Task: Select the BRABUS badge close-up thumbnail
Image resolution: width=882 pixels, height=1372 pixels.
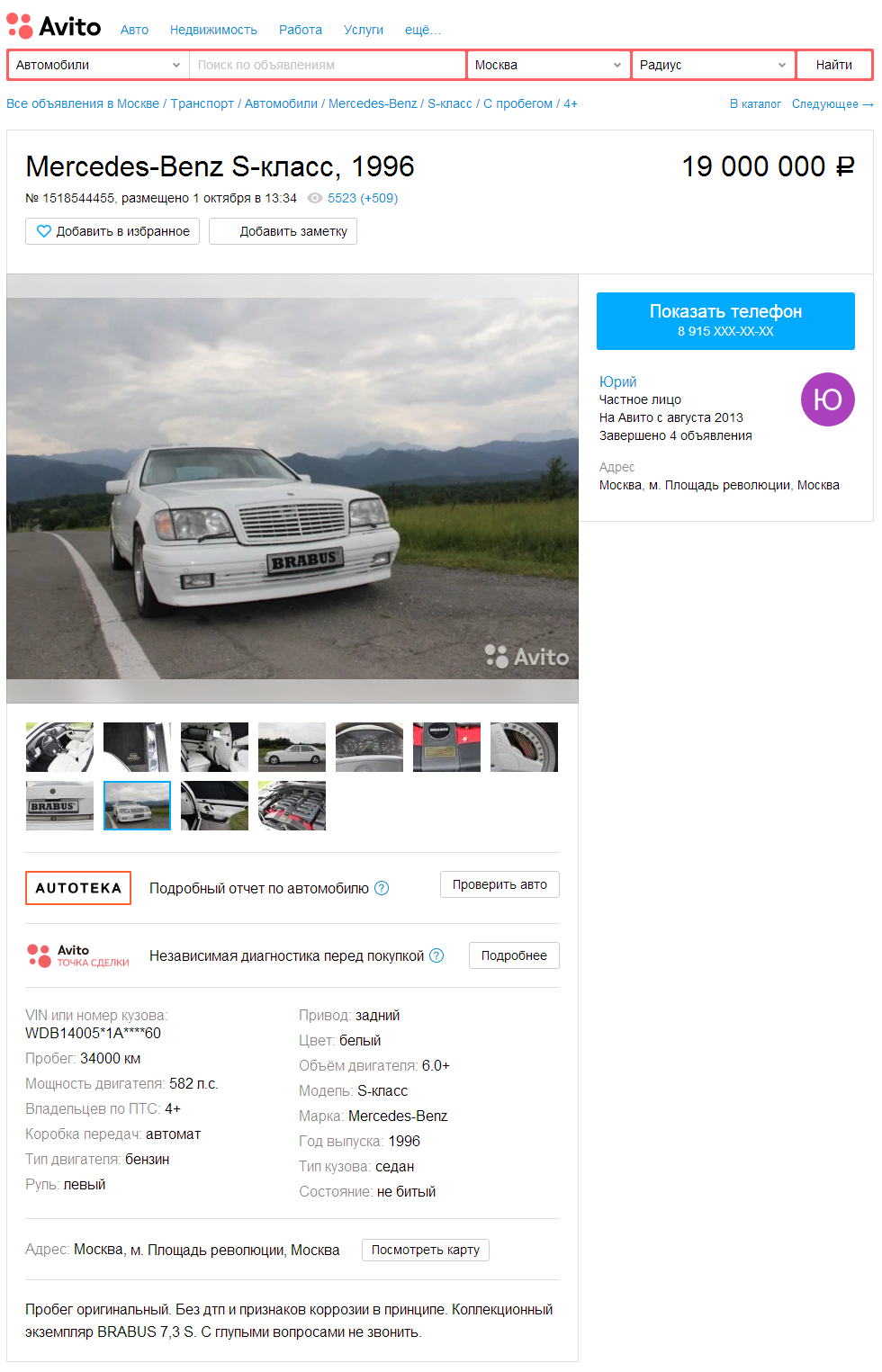Action: pos(59,805)
